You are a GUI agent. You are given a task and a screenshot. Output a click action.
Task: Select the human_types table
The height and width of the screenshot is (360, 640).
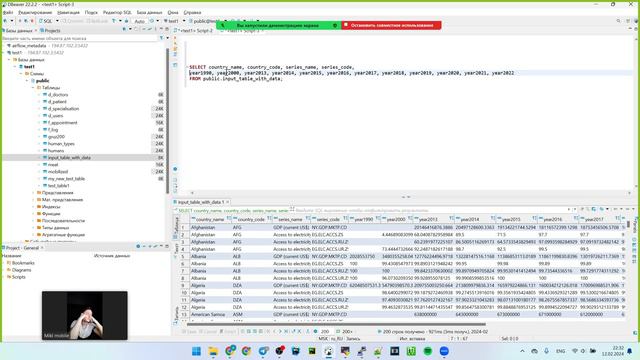(61, 144)
